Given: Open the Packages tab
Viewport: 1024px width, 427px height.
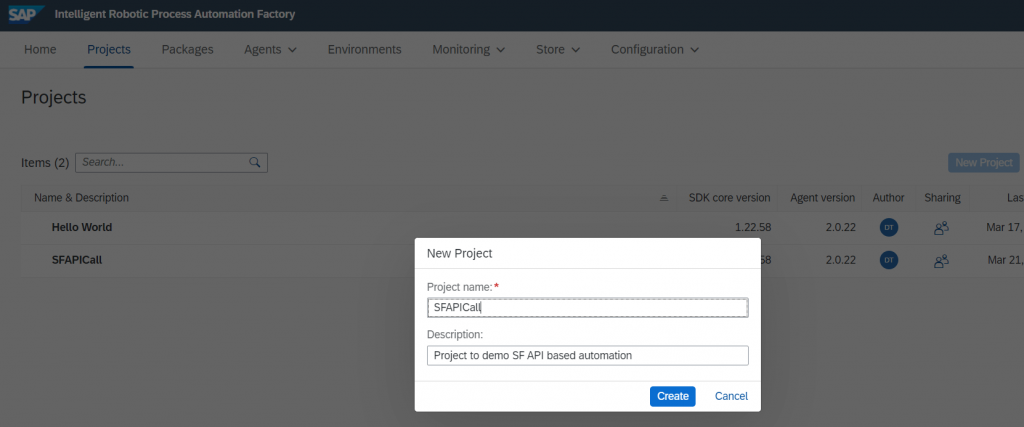Looking at the screenshot, I should (187, 50).
